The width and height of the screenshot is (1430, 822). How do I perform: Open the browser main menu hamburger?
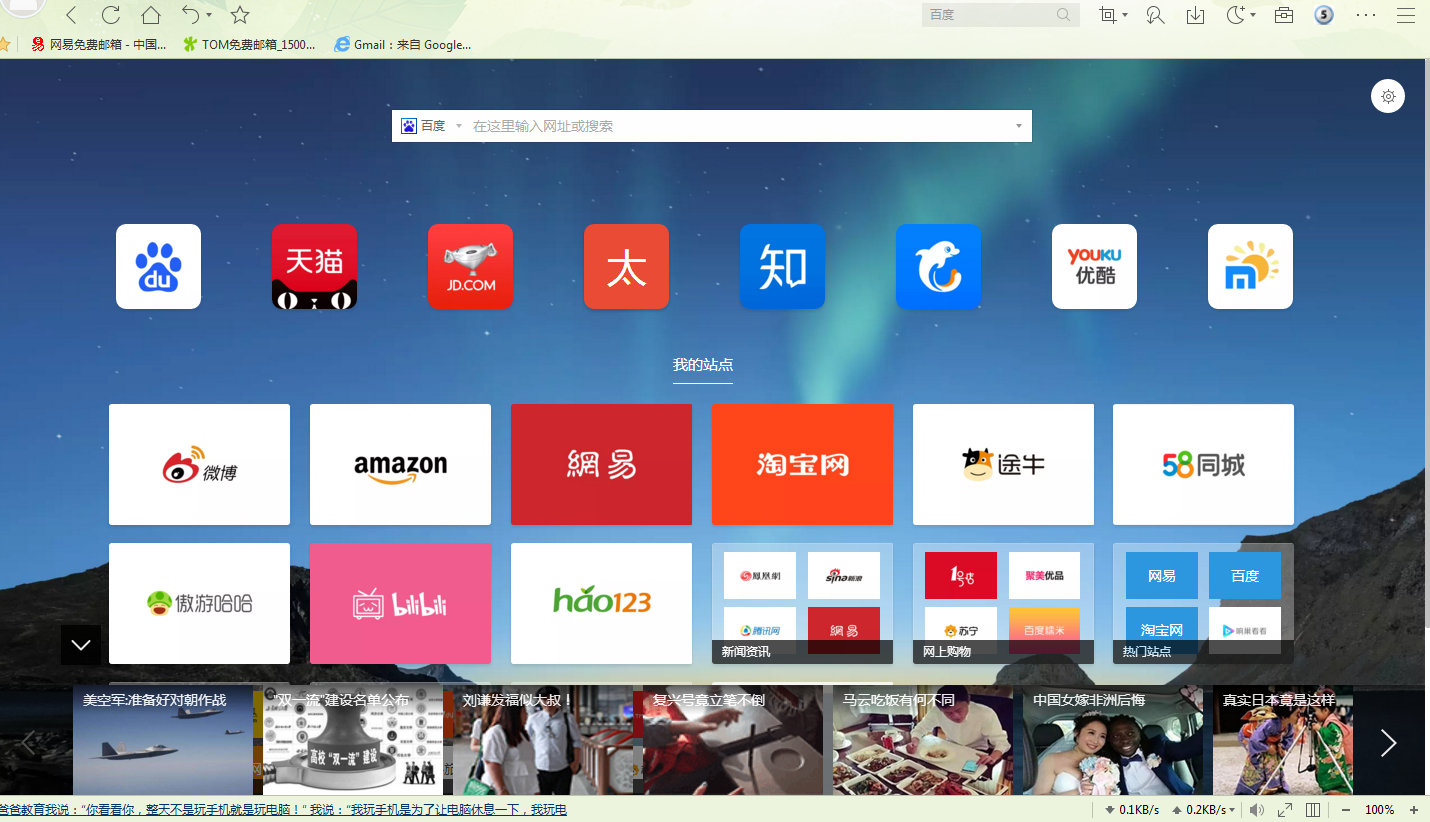(x=1406, y=15)
